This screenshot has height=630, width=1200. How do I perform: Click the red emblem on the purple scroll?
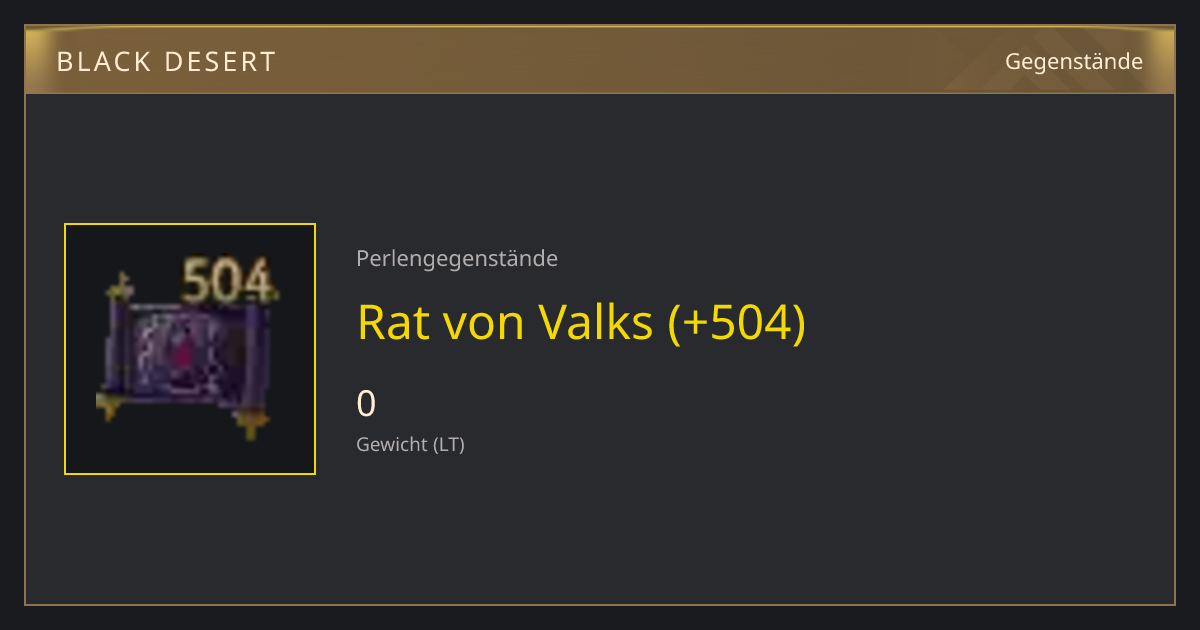tap(185, 355)
